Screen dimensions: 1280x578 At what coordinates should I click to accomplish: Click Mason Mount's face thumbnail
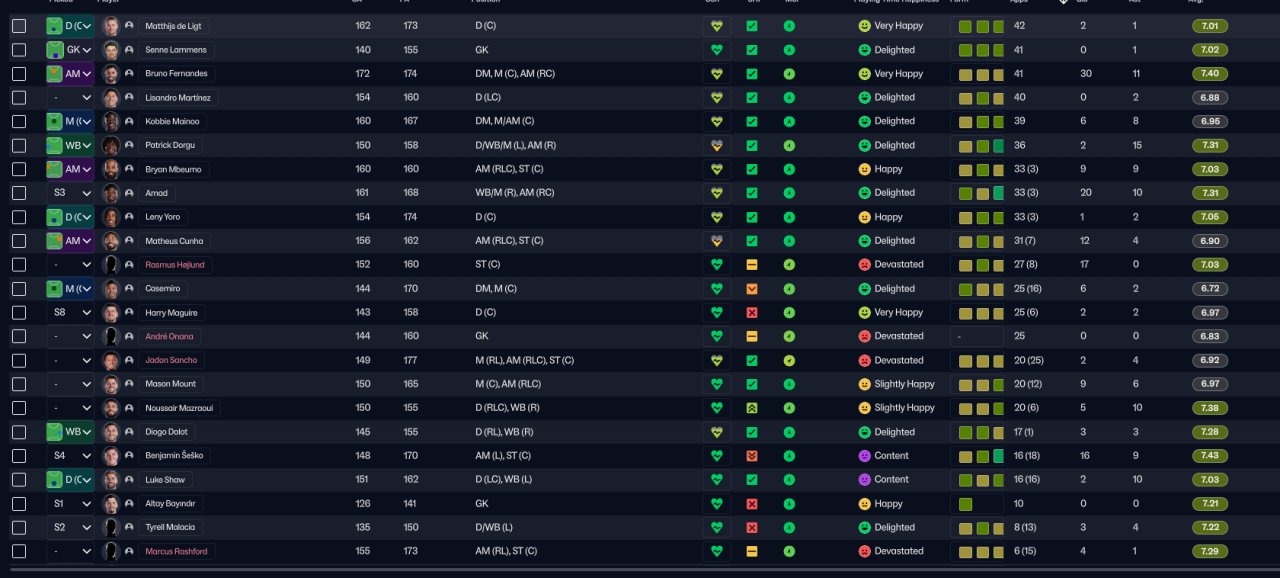coord(111,384)
